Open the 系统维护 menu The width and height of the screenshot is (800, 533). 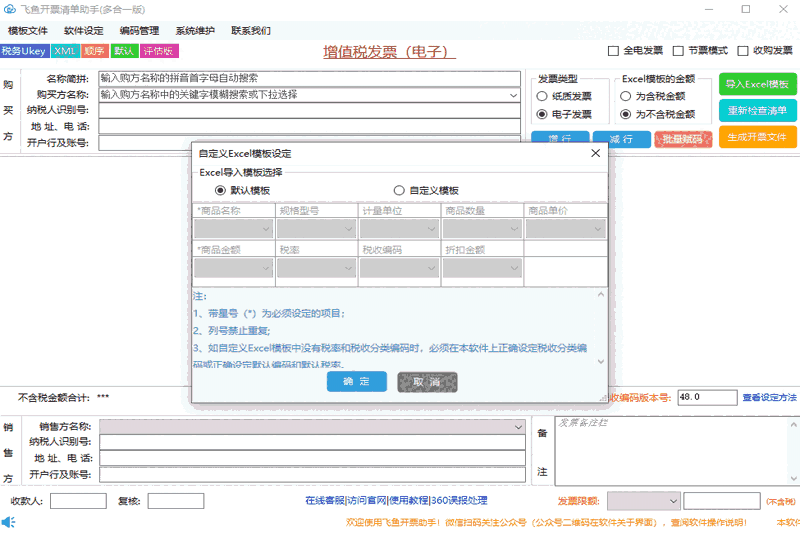point(195,31)
